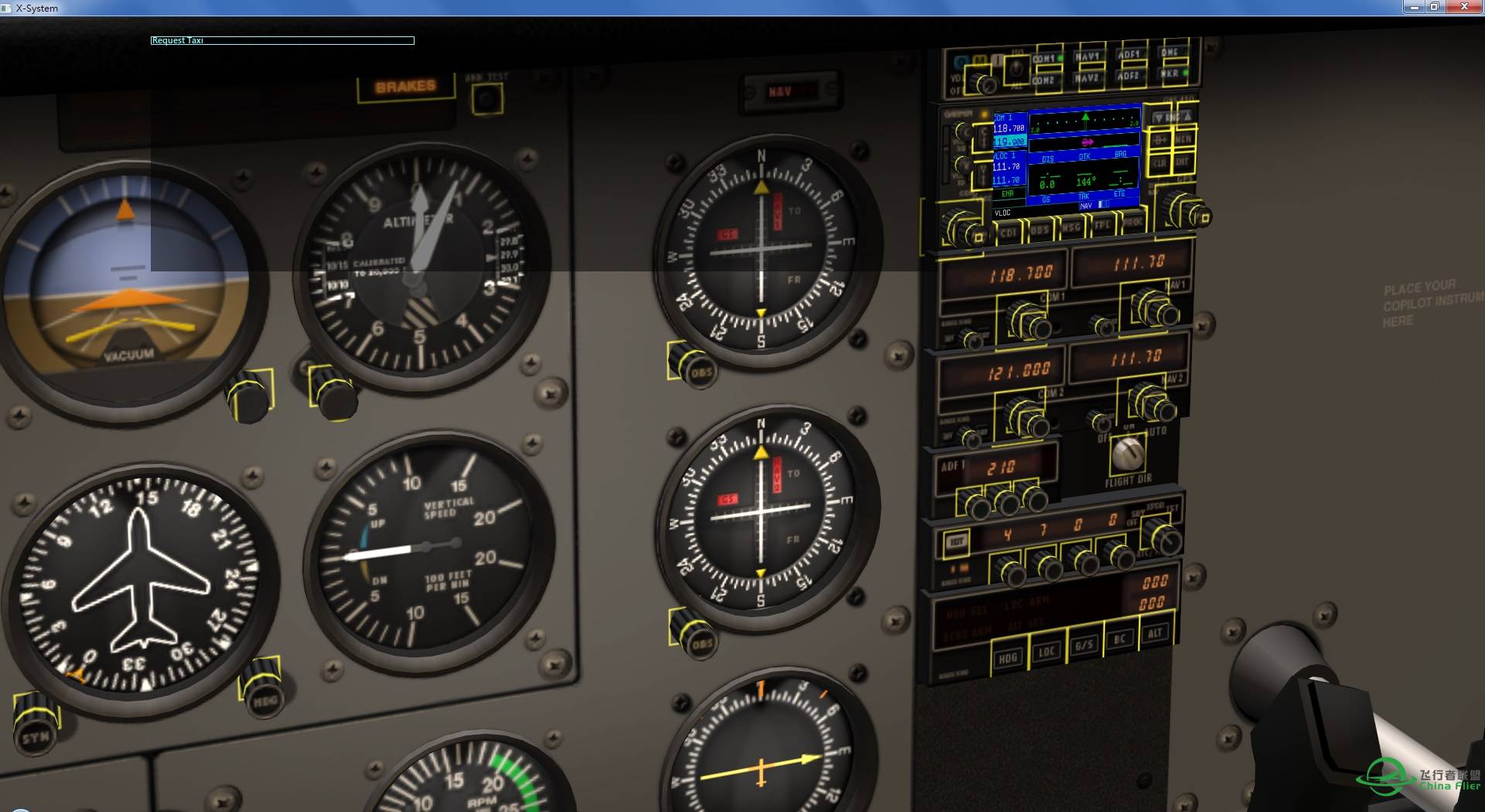Click the lower VOR indicator OBS knob
Image resolution: width=1485 pixels, height=812 pixels.
(x=694, y=635)
